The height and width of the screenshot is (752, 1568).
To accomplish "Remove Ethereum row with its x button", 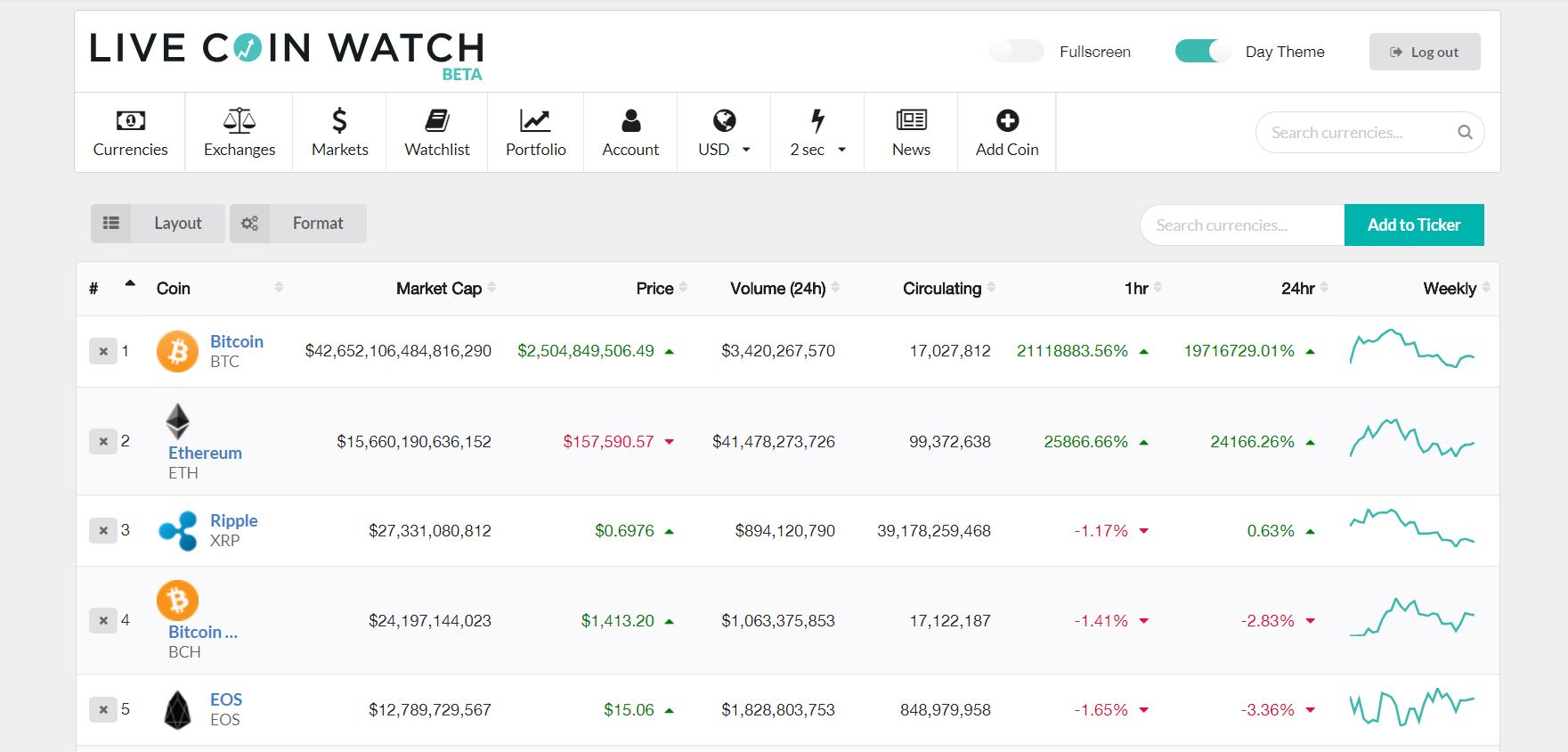I will 103,441.
